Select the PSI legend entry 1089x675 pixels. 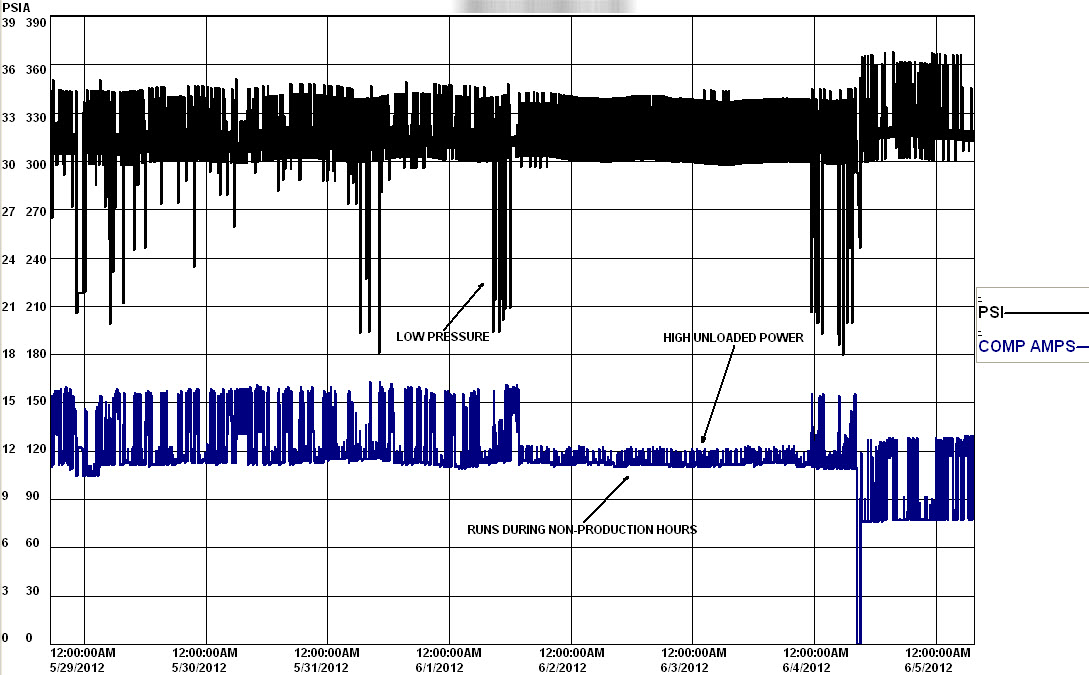(990, 312)
